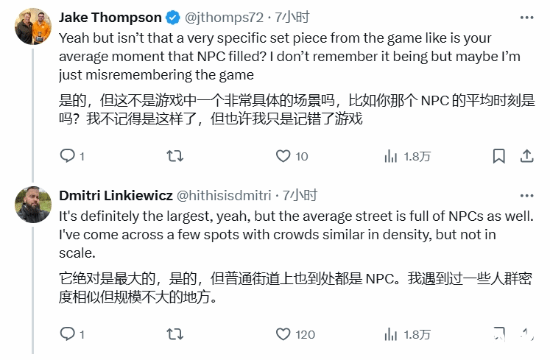This screenshot has height=360, width=550.
Task: Open Jake Thompson's profile picture
Action: click(x=33, y=26)
